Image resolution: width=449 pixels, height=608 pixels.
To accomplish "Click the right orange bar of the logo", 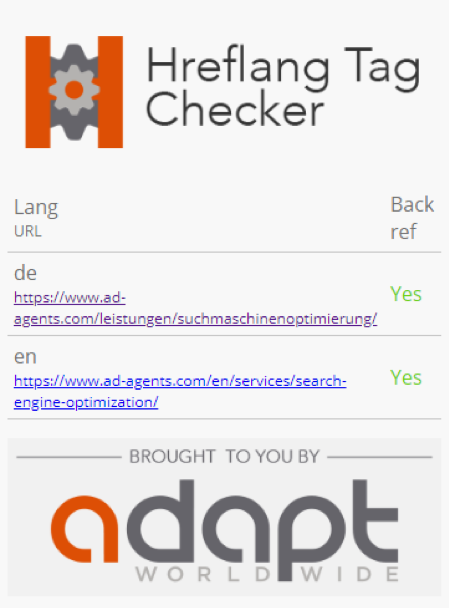I will point(111,92).
